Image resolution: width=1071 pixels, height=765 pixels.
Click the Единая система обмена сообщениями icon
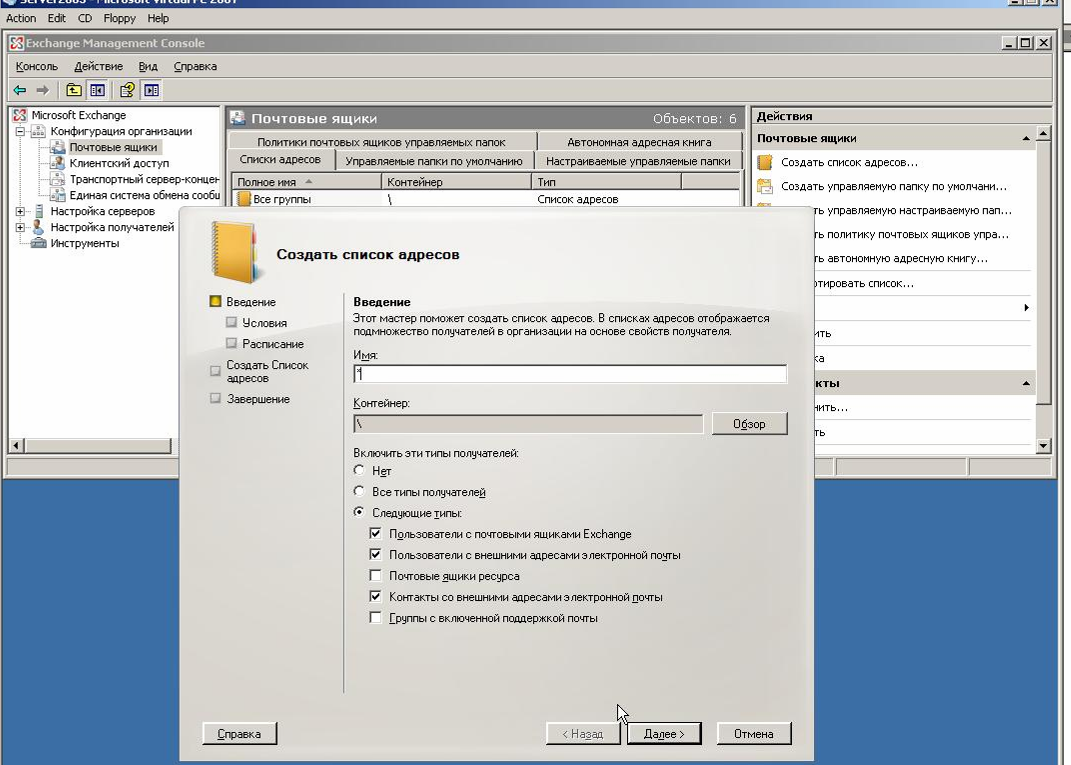[58, 195]
